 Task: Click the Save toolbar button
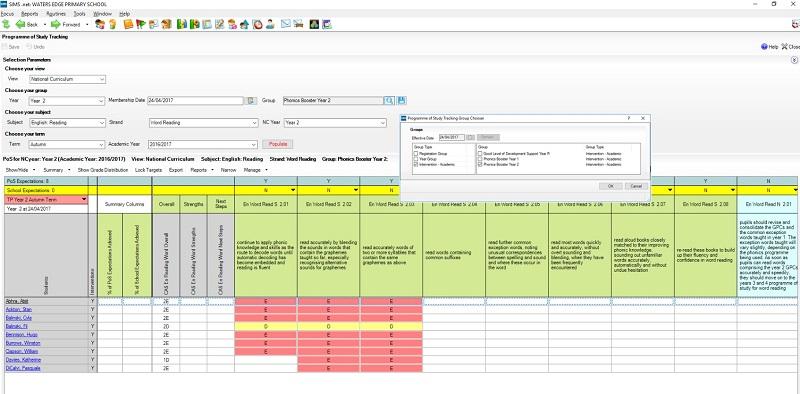point(11,46)
